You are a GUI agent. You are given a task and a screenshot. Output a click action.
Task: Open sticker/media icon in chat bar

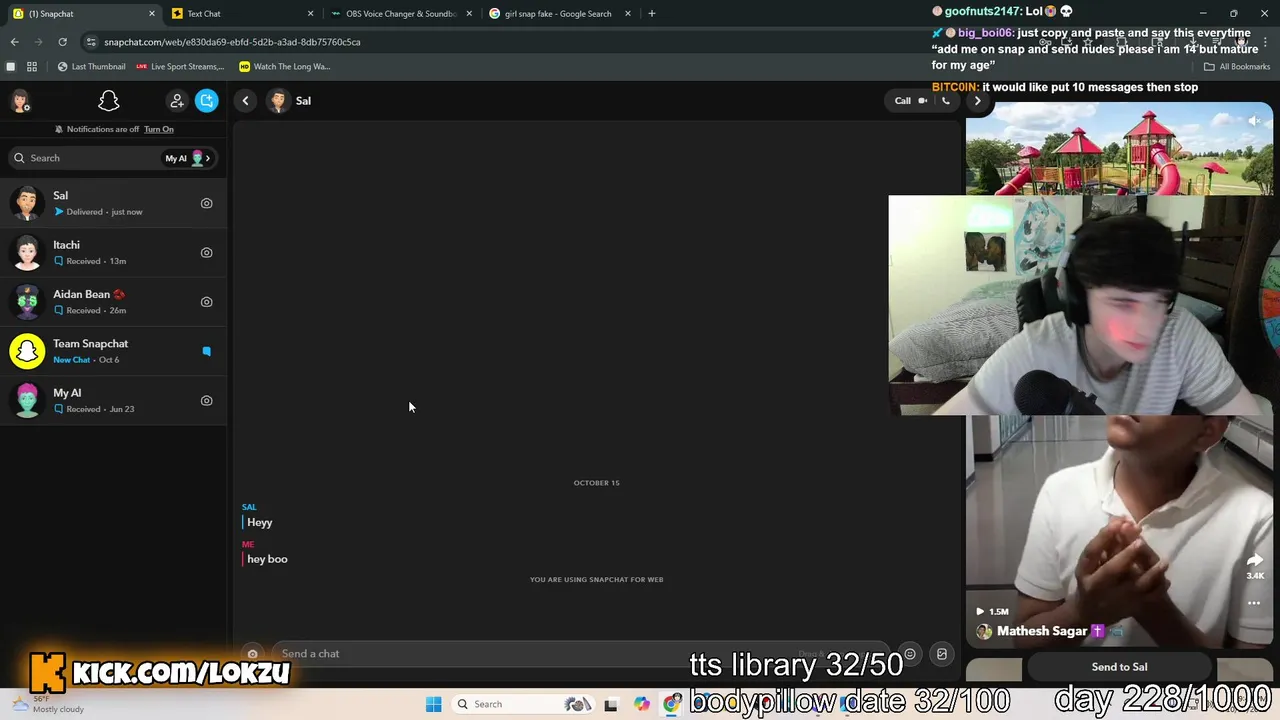coord(942,654)
